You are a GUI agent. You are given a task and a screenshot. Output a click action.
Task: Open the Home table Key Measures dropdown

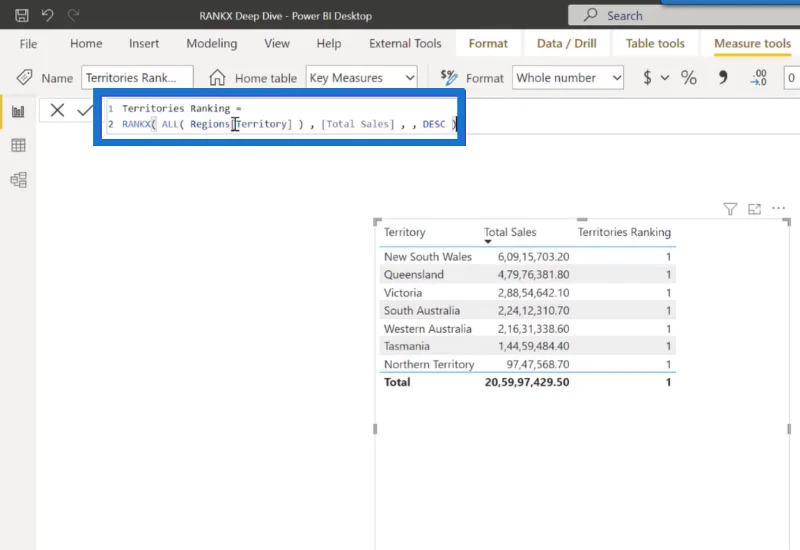[362, 78]
